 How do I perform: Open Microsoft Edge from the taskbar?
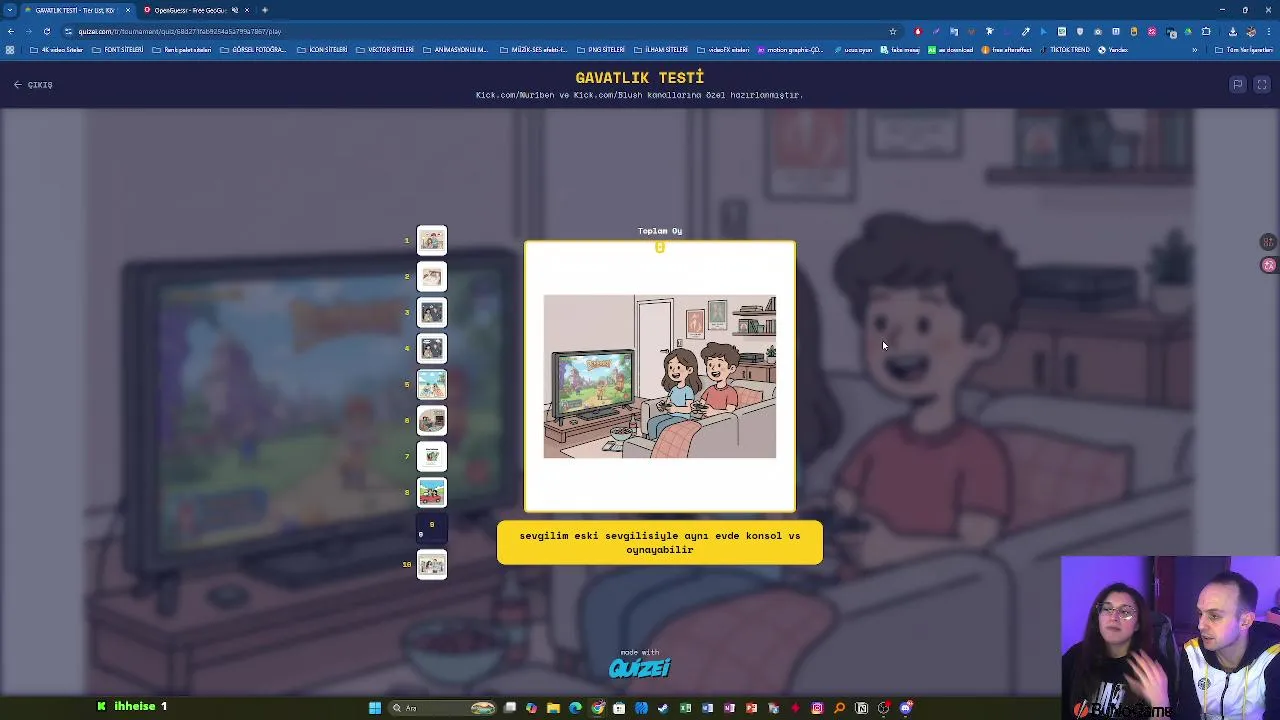coord(575,708)
